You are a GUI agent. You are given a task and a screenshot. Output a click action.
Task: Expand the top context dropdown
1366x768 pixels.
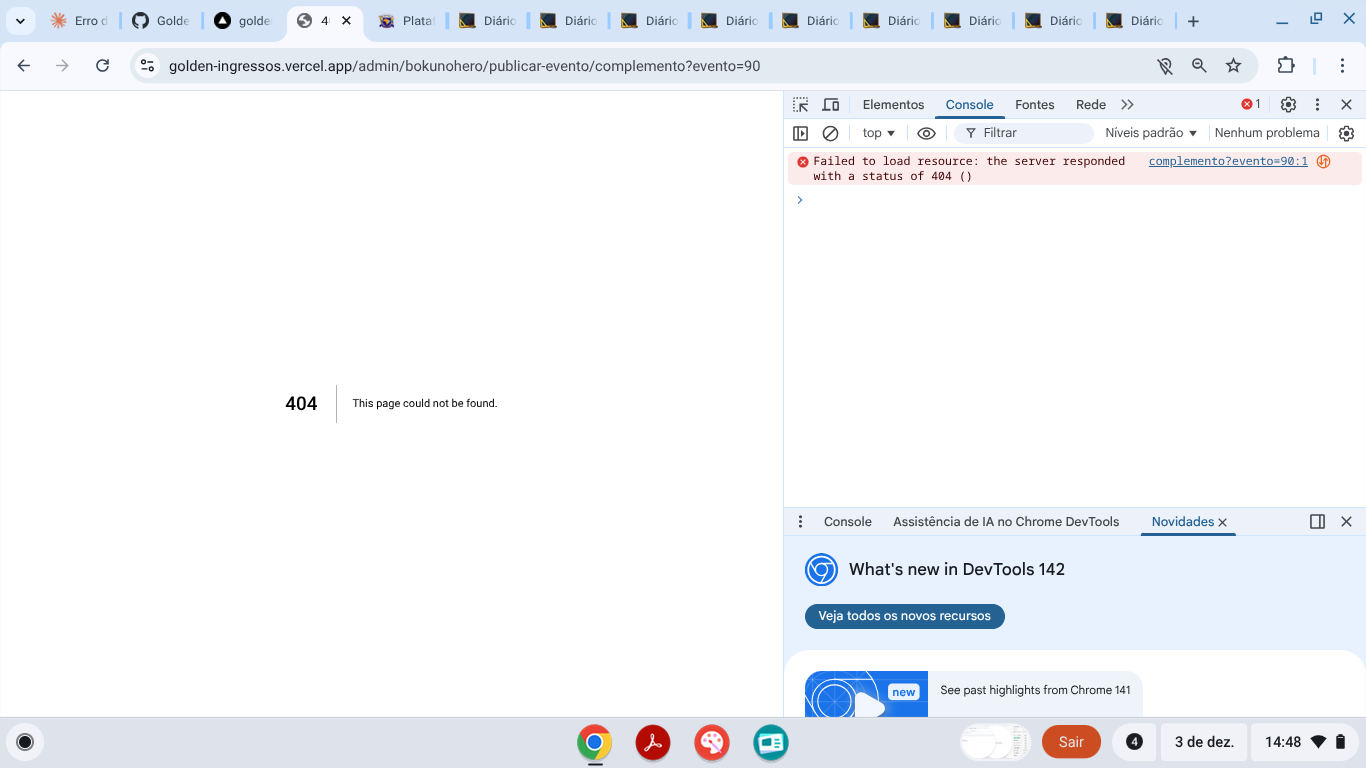click(x=878, y=133)
